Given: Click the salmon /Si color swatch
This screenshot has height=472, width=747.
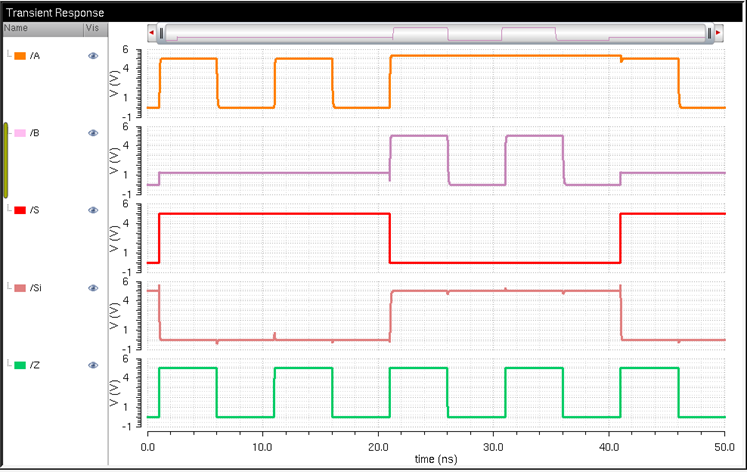Looking at the screenshot, I should point(20,288).
